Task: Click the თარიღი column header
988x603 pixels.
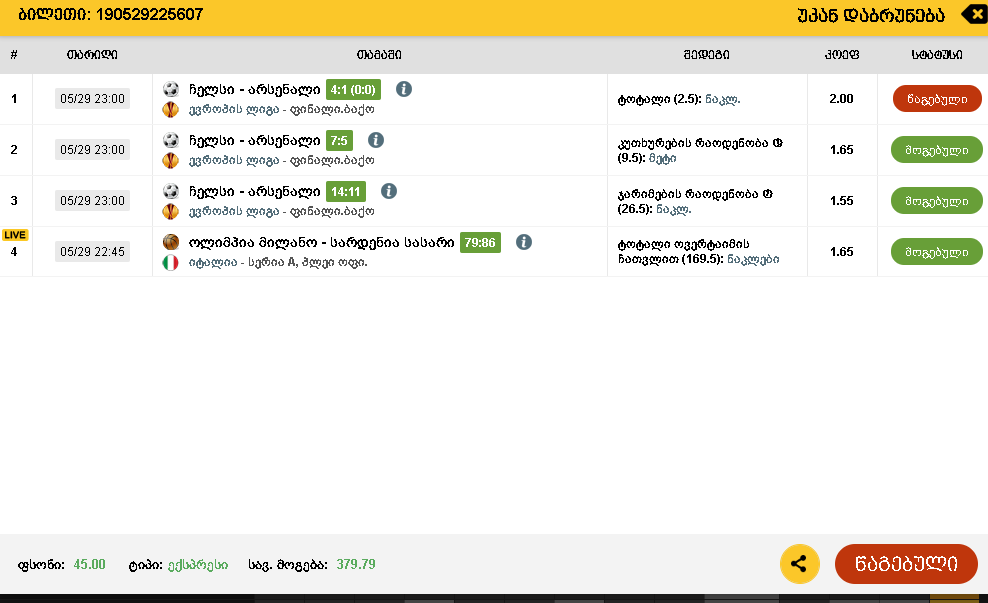Action: (92, 55)
